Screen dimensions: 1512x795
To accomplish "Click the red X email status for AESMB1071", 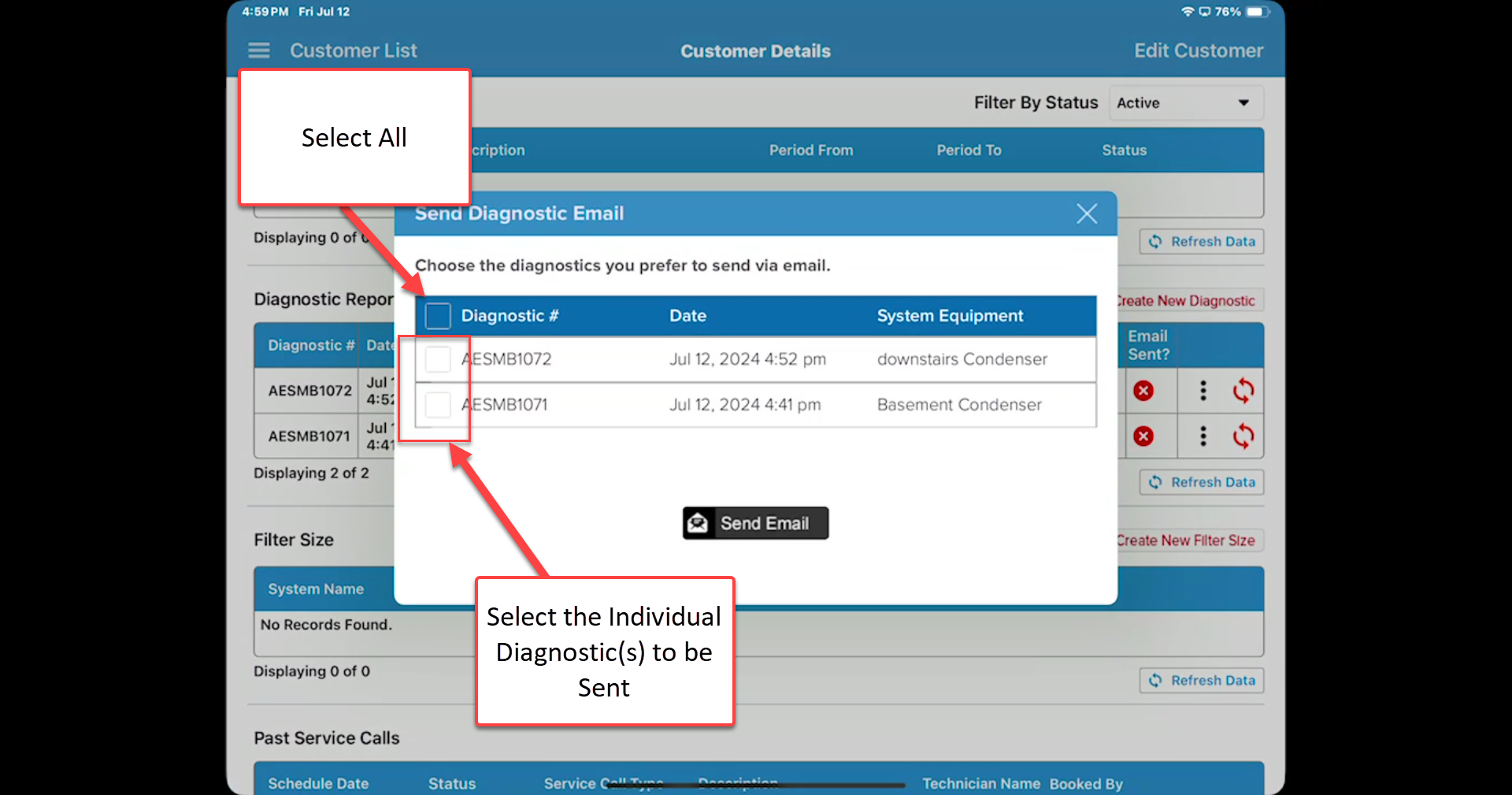I will click(1143, 437).
